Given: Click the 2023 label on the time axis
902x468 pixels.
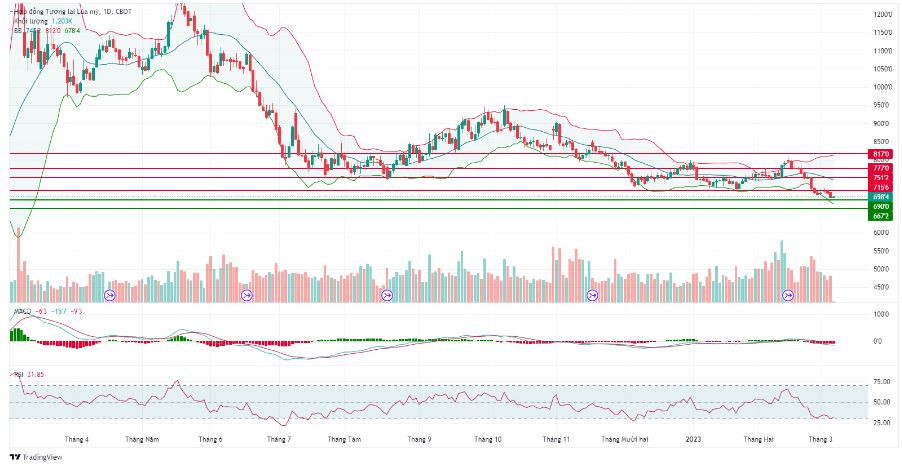Looking at the screenshot, I should coord(693,439).
